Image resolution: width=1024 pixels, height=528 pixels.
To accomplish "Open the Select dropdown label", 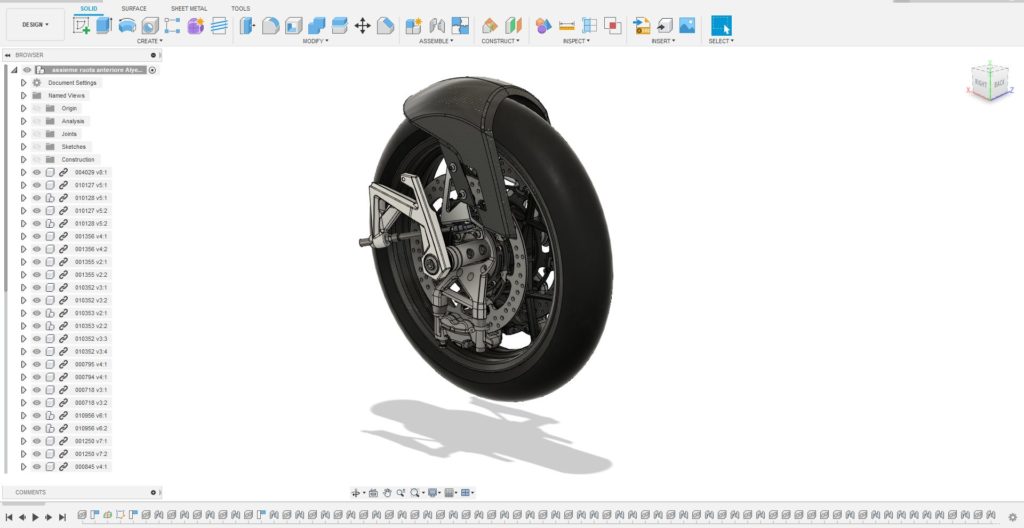I will 721,41.
